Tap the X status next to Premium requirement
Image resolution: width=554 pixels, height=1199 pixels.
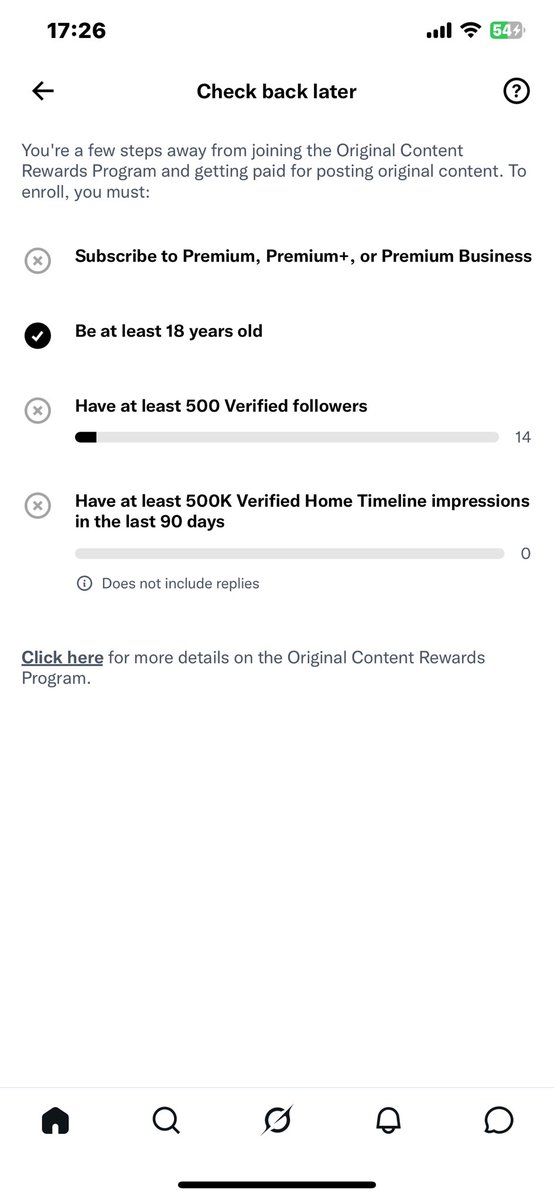pos(37,261)
